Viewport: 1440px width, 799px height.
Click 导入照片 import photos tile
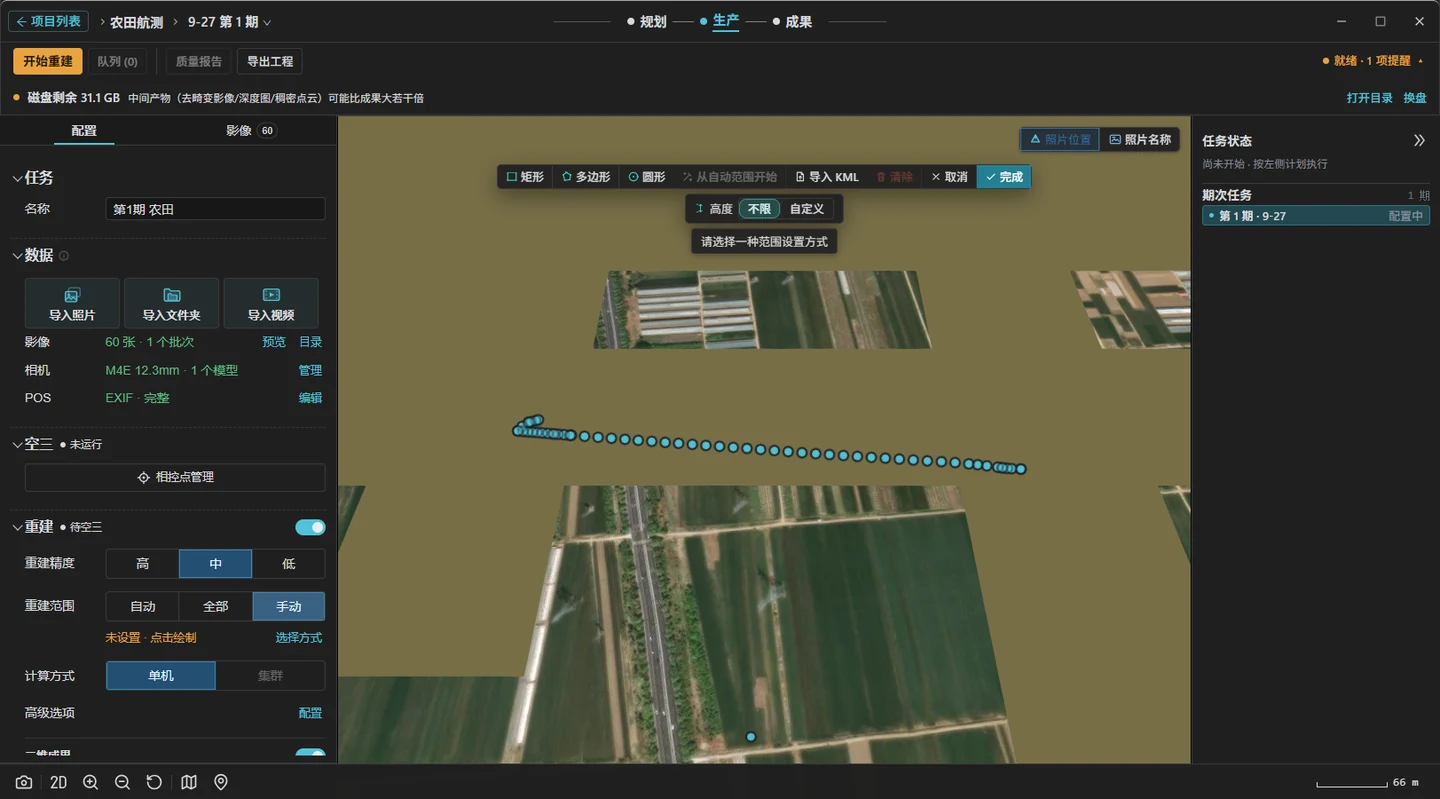click(72, 303)
